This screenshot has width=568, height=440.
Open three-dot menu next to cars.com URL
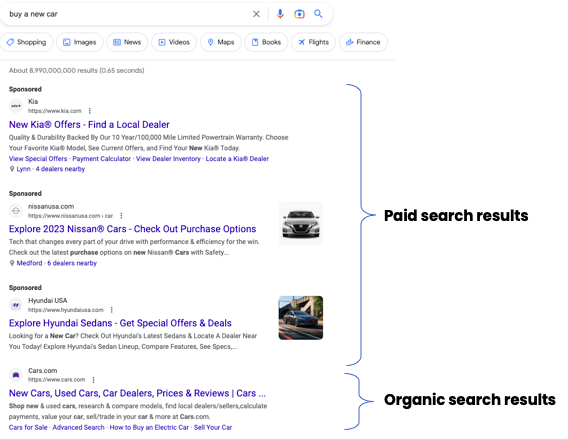(x=93, y=380)
